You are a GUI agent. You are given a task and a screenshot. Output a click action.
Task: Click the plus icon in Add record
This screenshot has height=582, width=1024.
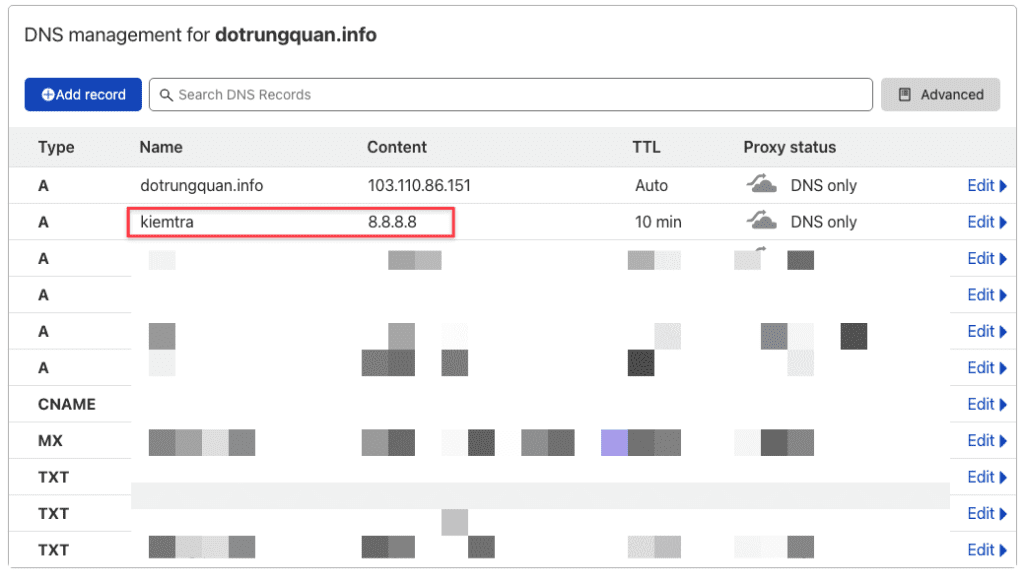[47, 95]
